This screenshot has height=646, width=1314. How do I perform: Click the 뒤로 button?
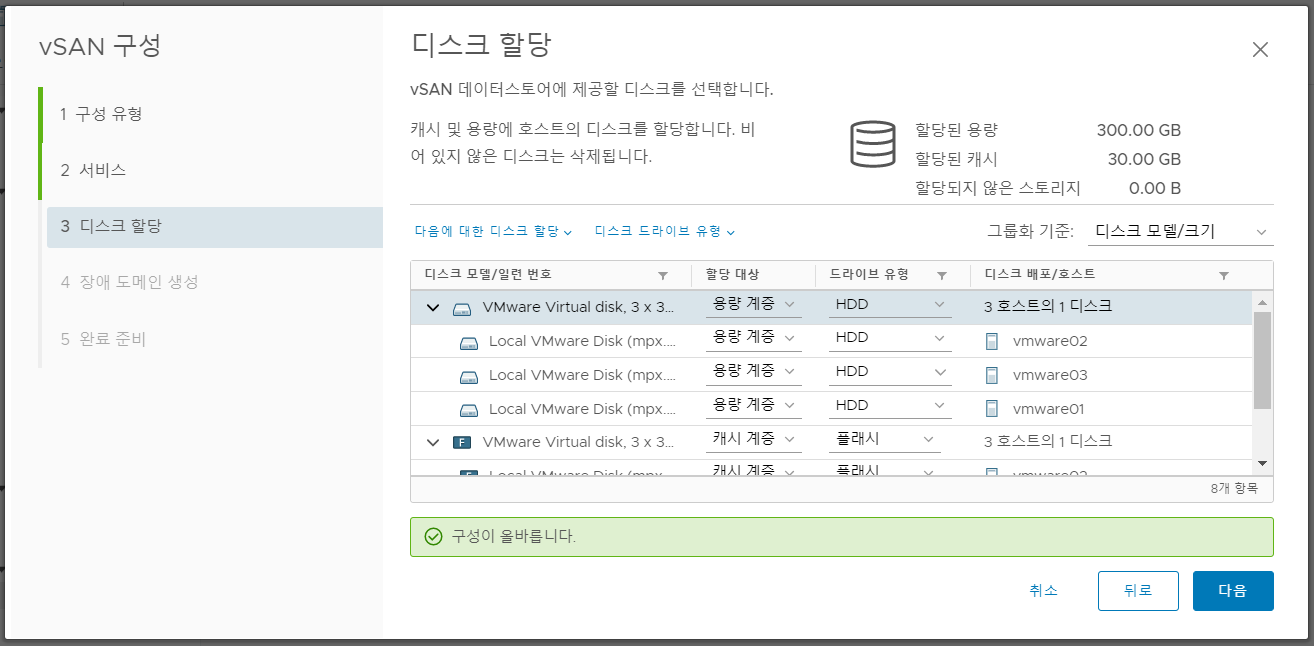click(x=1138, y=591)
